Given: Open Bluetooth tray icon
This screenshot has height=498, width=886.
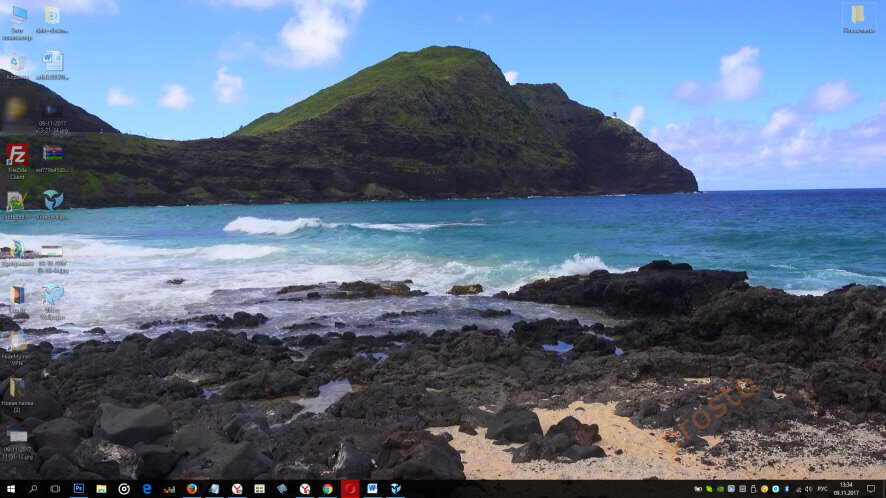Looking at the screenshot, I should (787, 489).
